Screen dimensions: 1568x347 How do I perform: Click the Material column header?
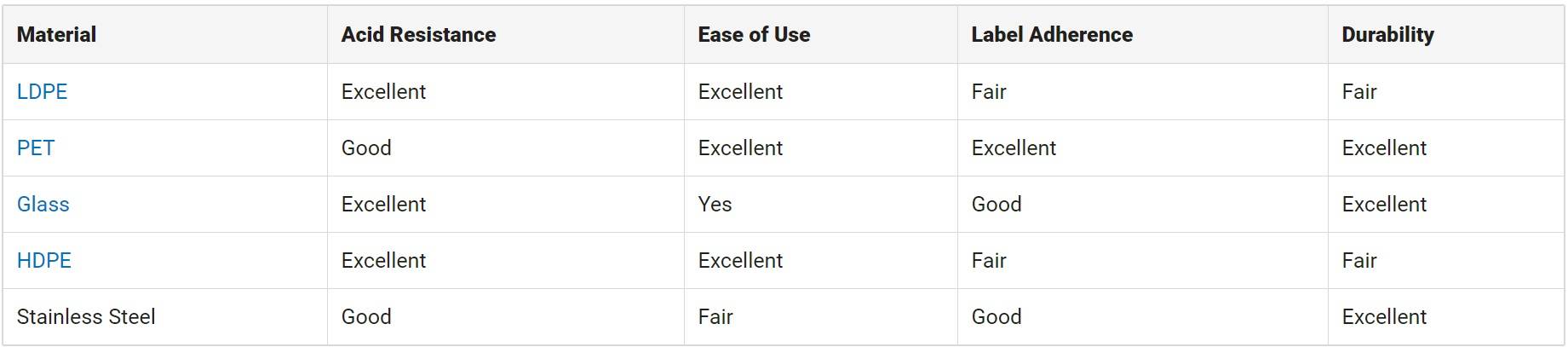pyautogui.click(x=56, y=35)
